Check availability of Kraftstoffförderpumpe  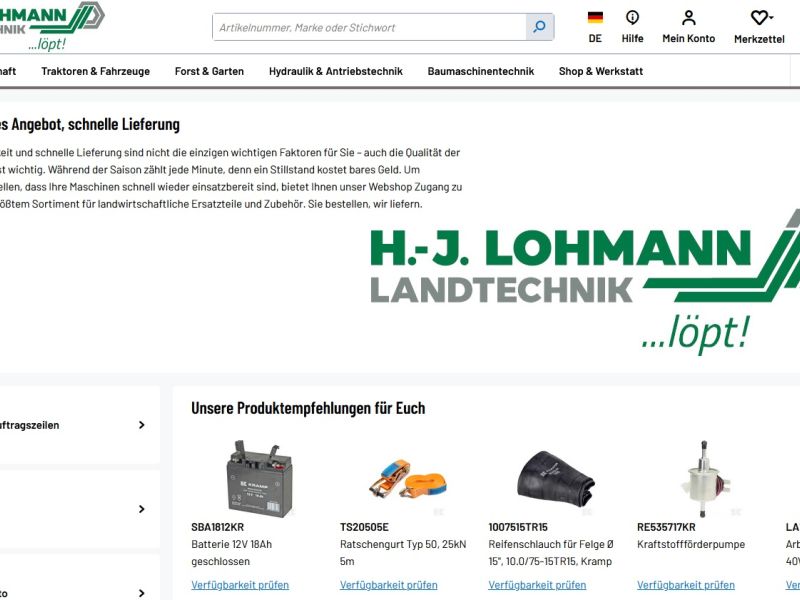tap(686, 585)
